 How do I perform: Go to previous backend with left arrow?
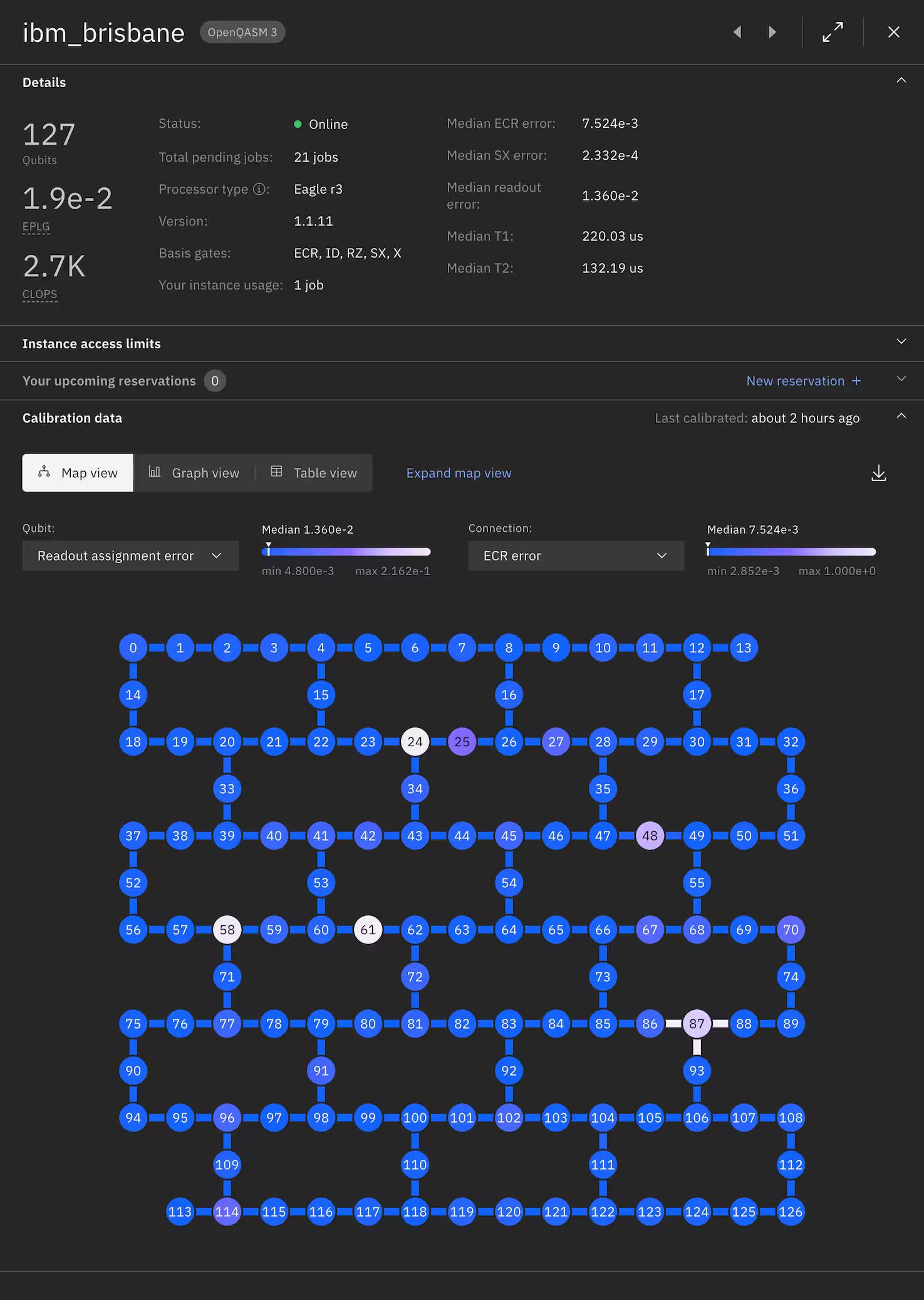tap(737, 32)
